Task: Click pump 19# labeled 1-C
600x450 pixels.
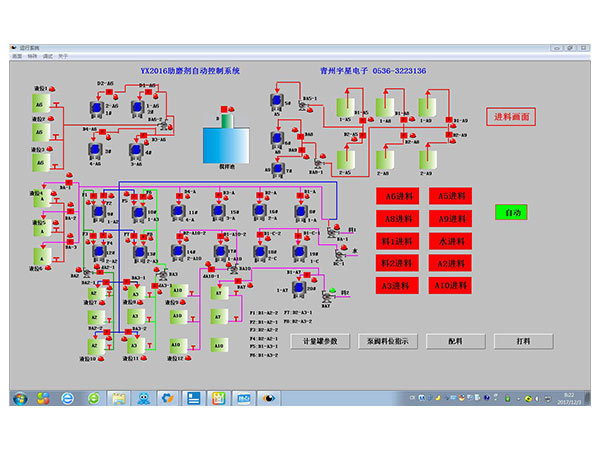Action: 298,251
